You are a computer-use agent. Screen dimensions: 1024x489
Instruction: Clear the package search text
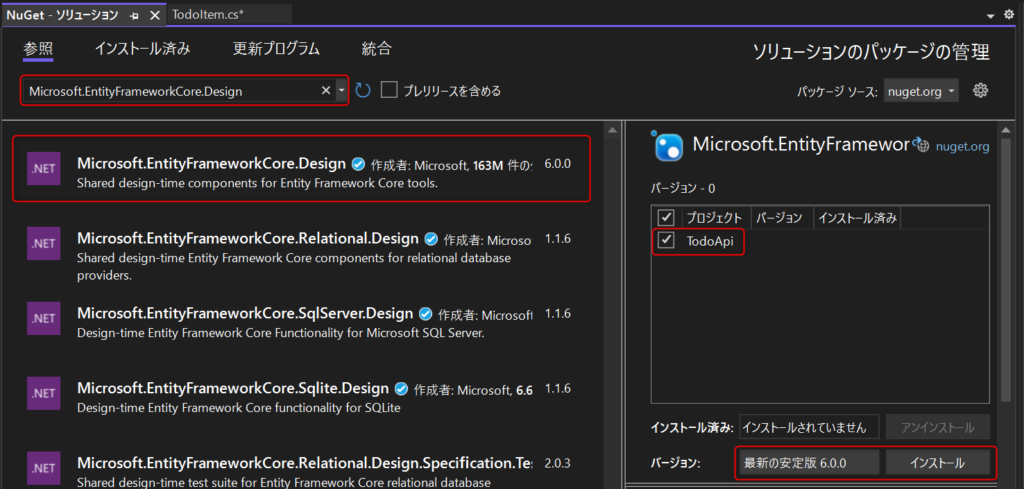click(326, 91)
